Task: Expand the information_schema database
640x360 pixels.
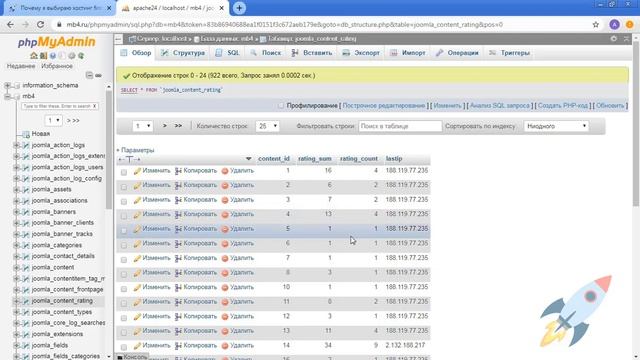Action: [x=7, y=85]
